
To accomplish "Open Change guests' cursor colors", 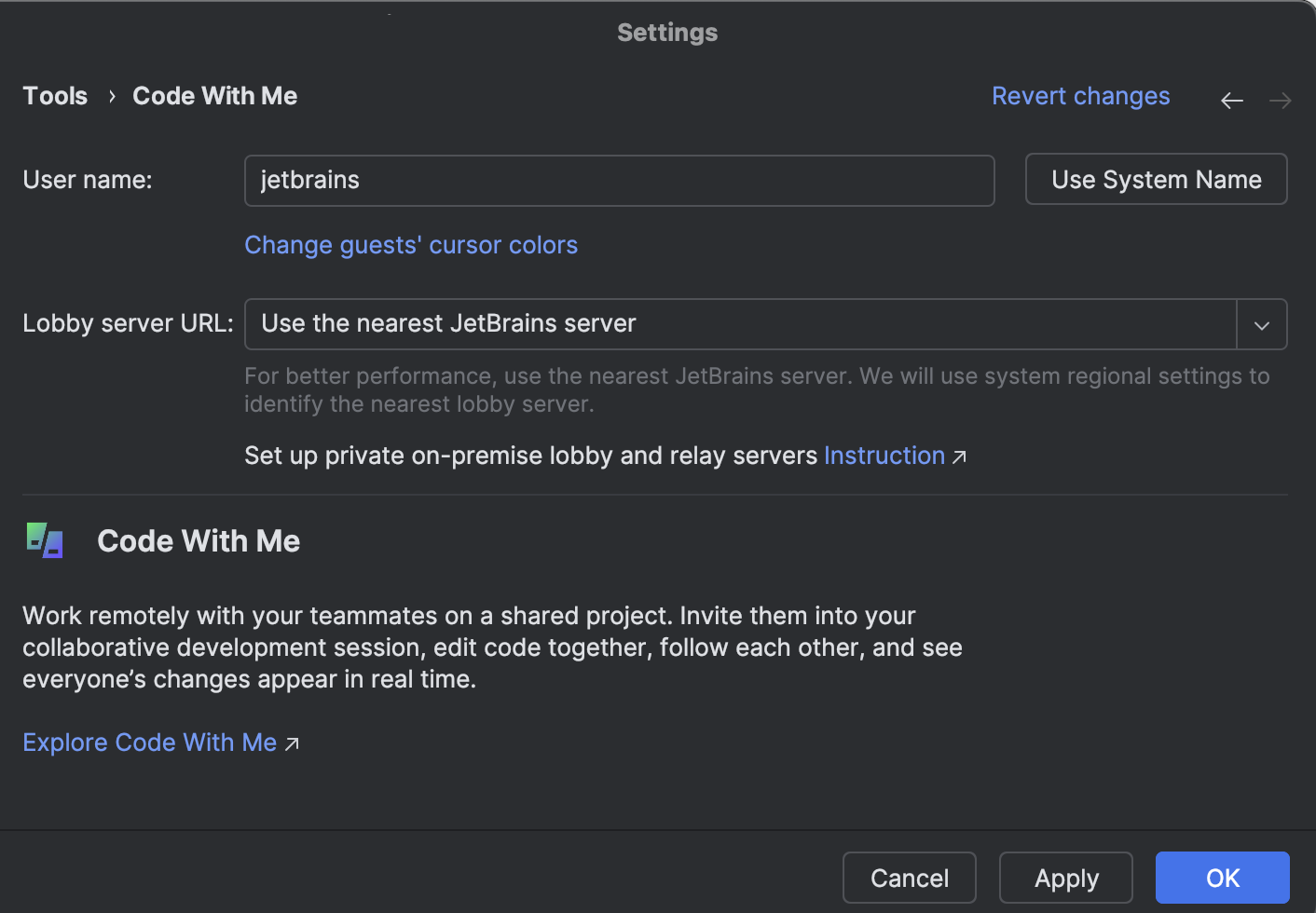I will (411, 245).
